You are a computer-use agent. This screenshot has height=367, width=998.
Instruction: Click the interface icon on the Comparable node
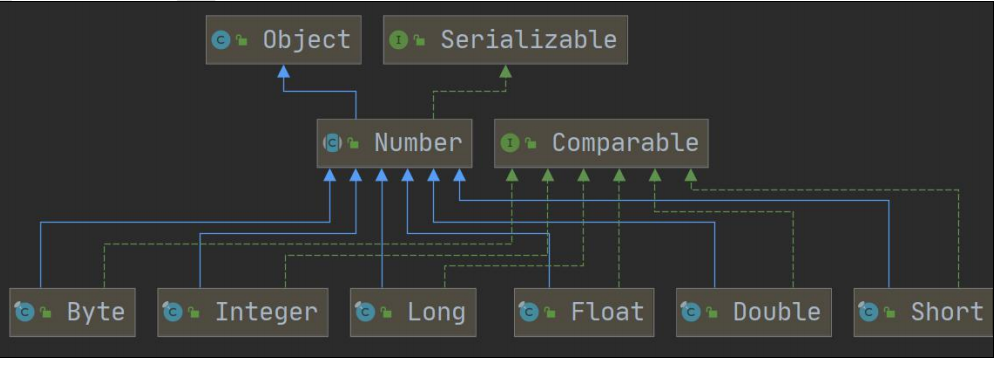click(x=510, y=143)
